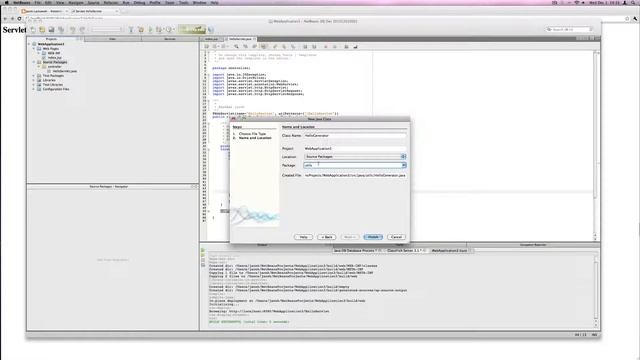Open the File menu in macOS menu bar
640x360 pixels.
click(x=38, y=2)
